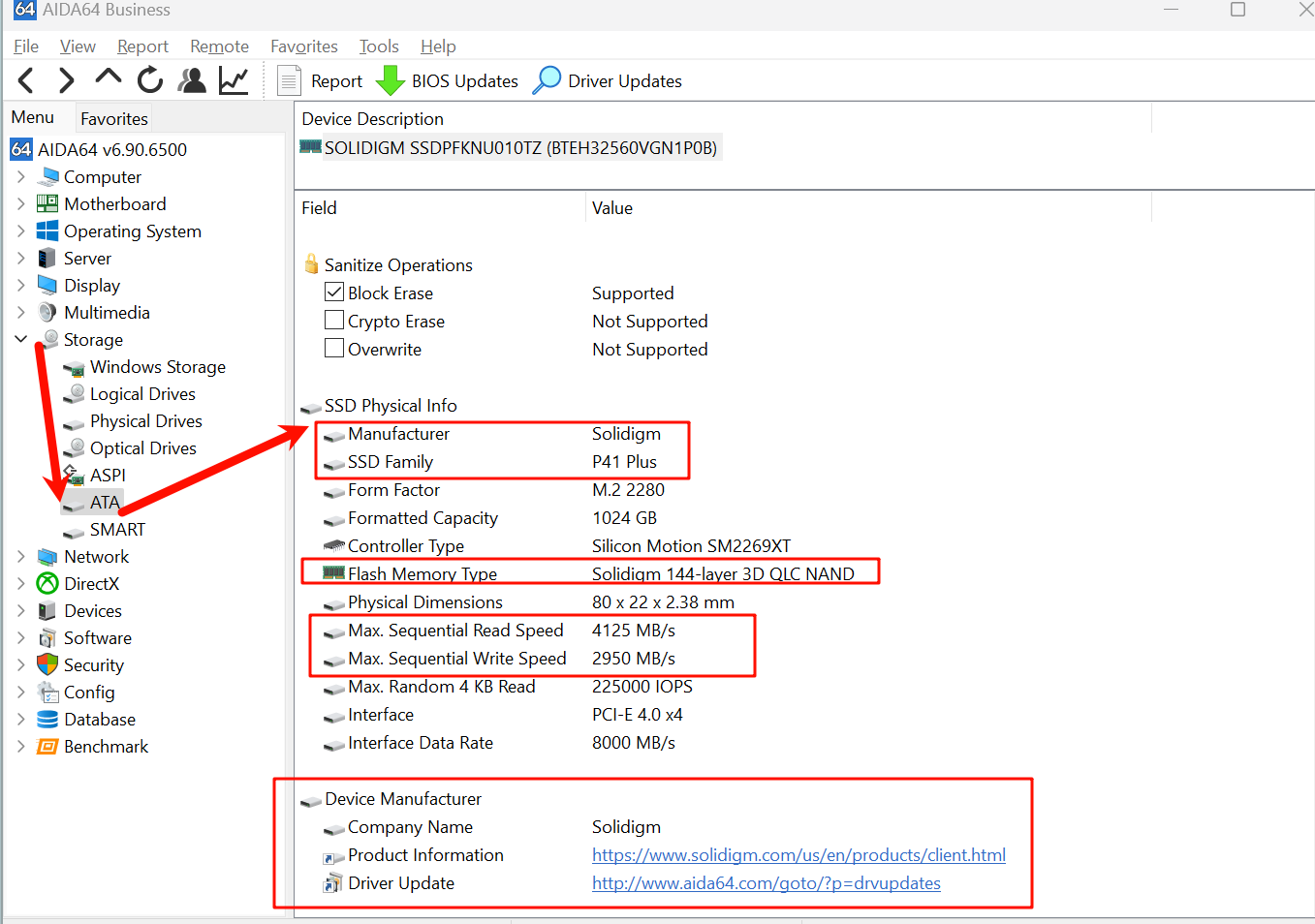Expand the Operating System tree node
This screenshot has height=924, width=1315.
pos(21,231)
